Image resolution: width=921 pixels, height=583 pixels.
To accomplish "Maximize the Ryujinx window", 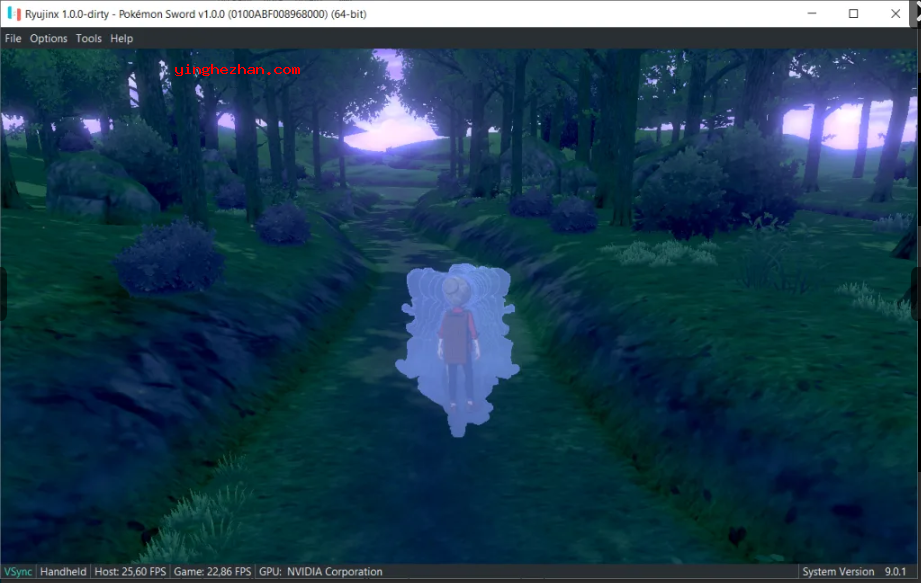I will 853,14.
